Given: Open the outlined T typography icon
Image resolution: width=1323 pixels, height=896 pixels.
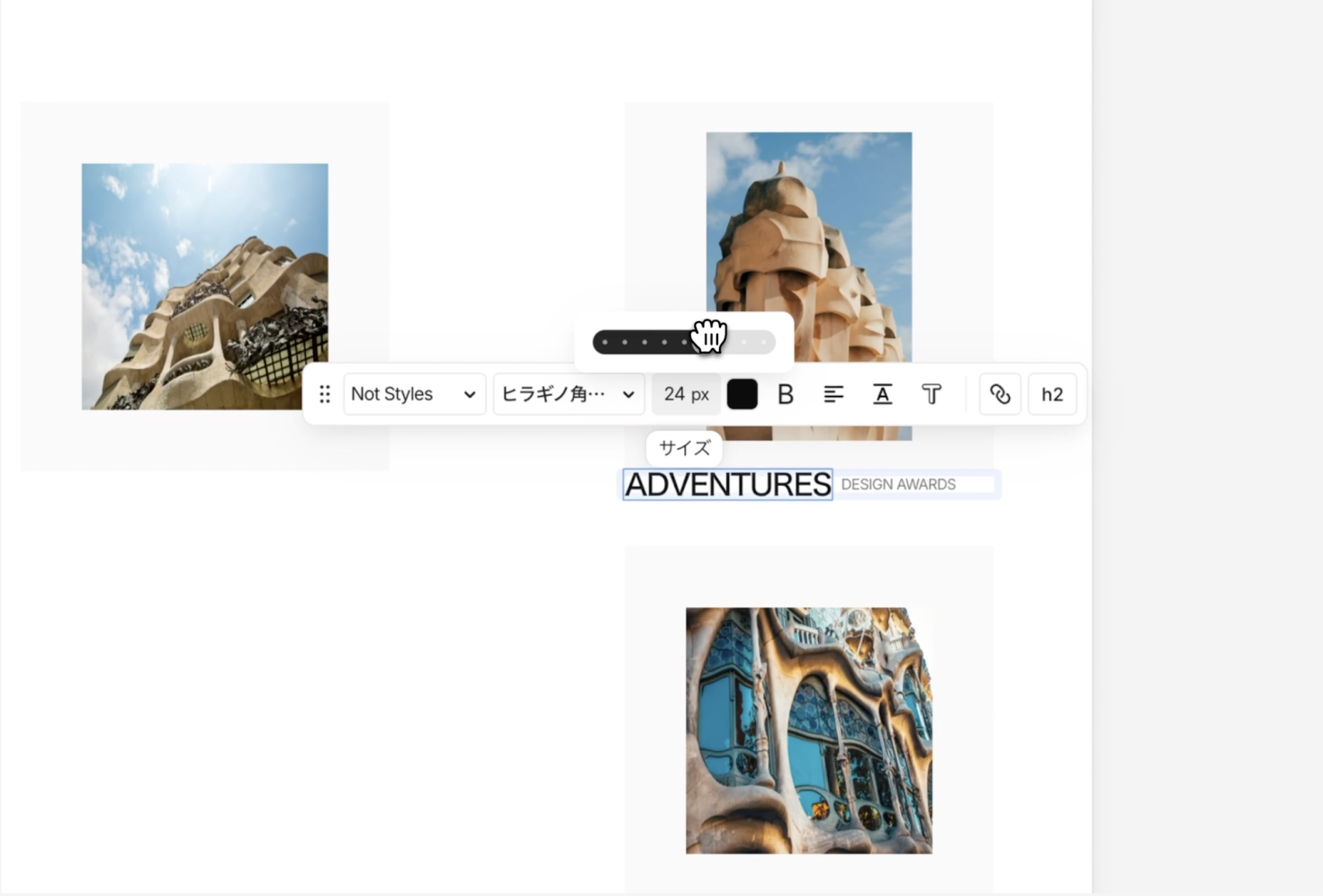Looking at the screenshot, I should coord(931,394).
